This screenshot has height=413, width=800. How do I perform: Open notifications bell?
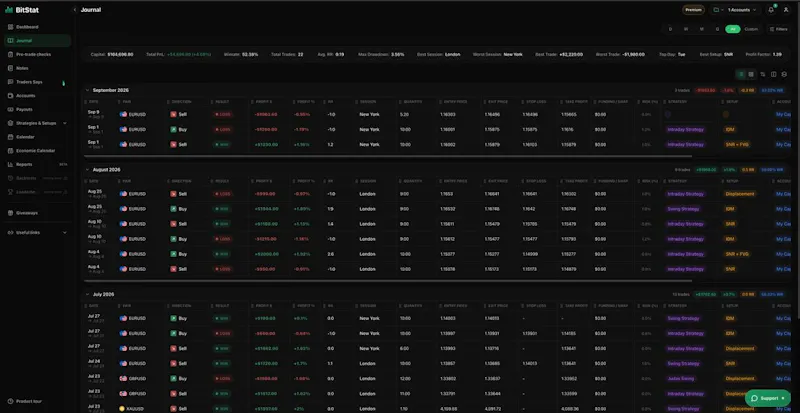(771, 10)
